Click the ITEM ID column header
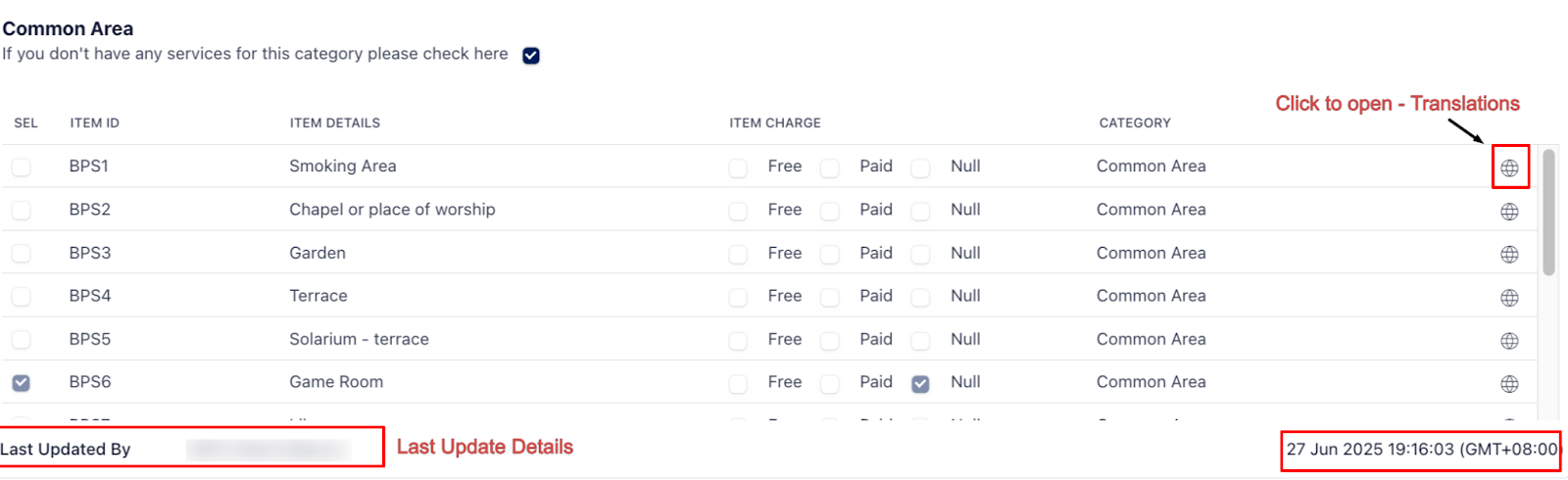Image resolution: width=1568 pixels, height=480 pixels. [94, 123]
